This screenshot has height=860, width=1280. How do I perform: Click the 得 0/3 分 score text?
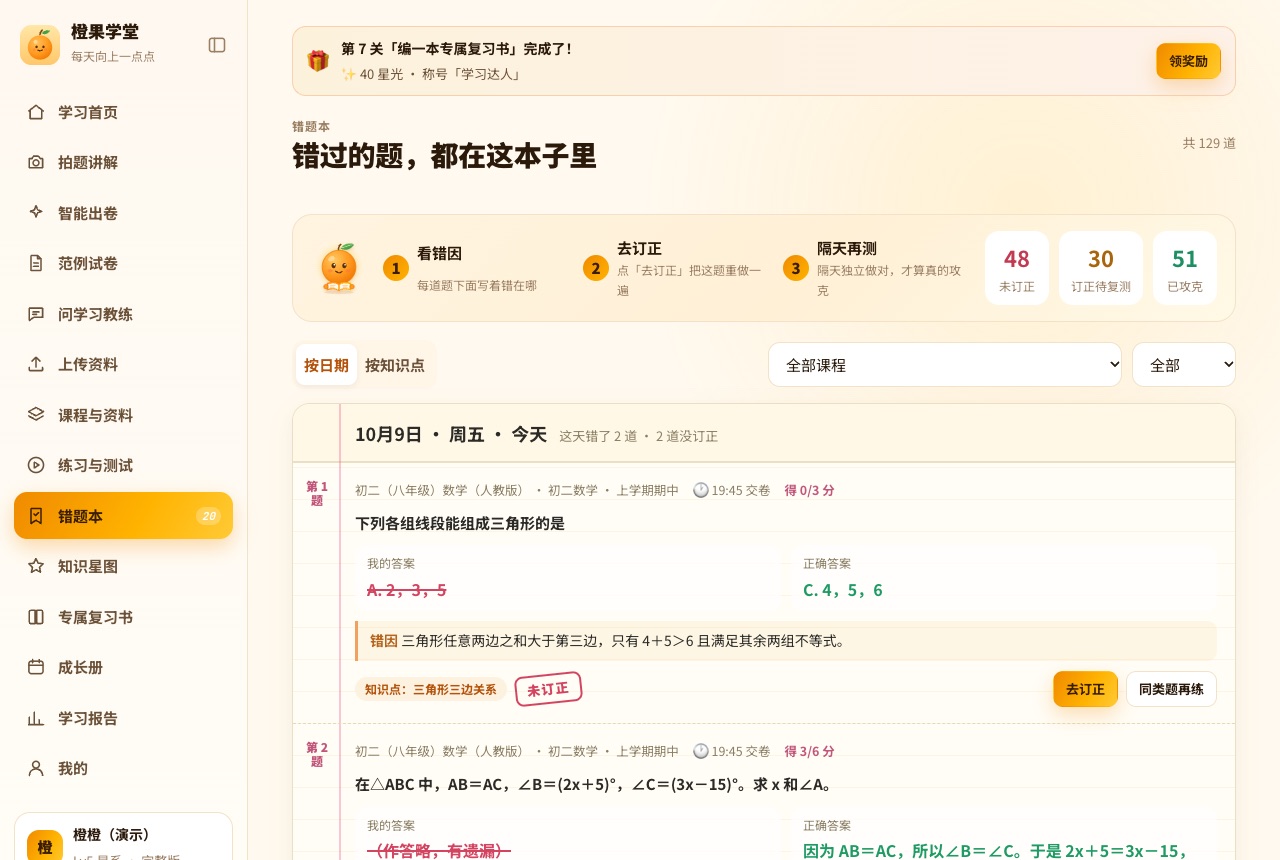coord(809,490)
